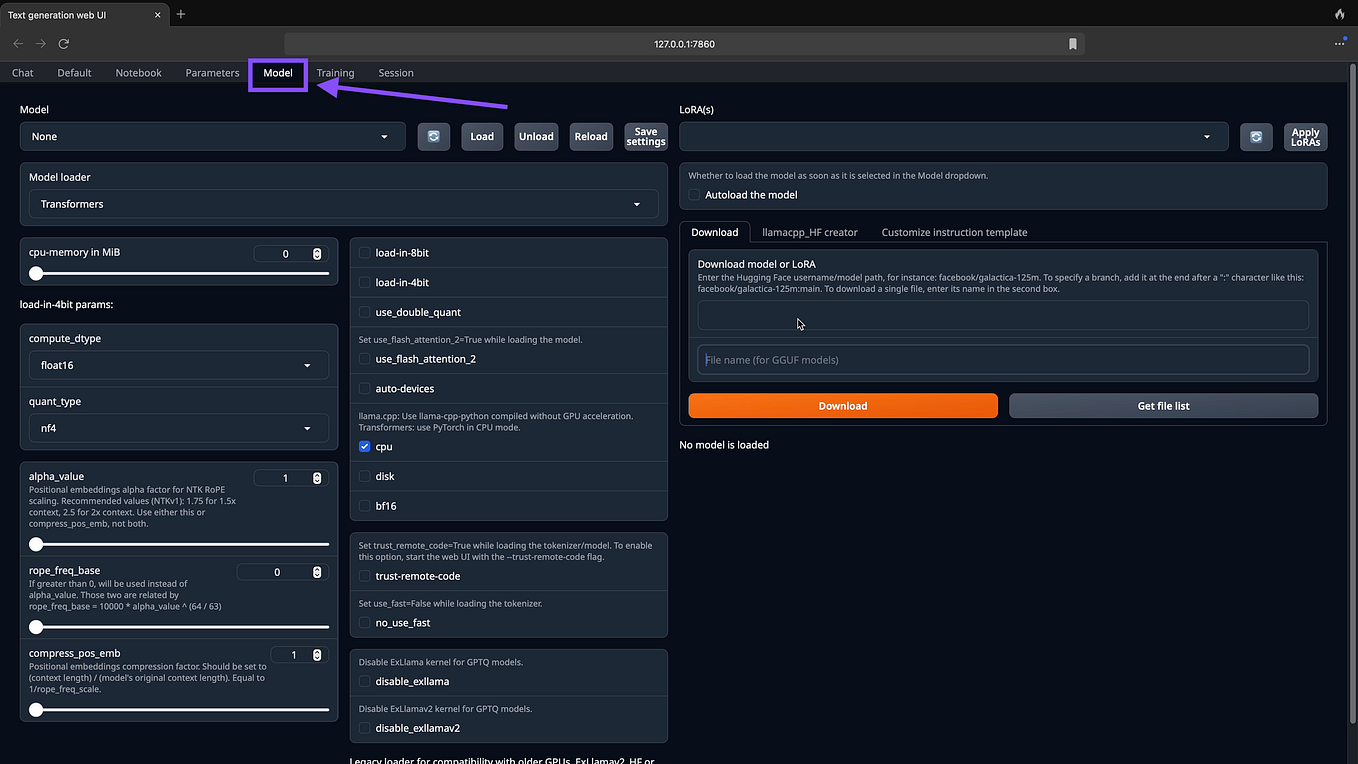The height and width of the screenshot is (764, 1358).
Task: Enable trust-remote-code
Action: [364, 576]
